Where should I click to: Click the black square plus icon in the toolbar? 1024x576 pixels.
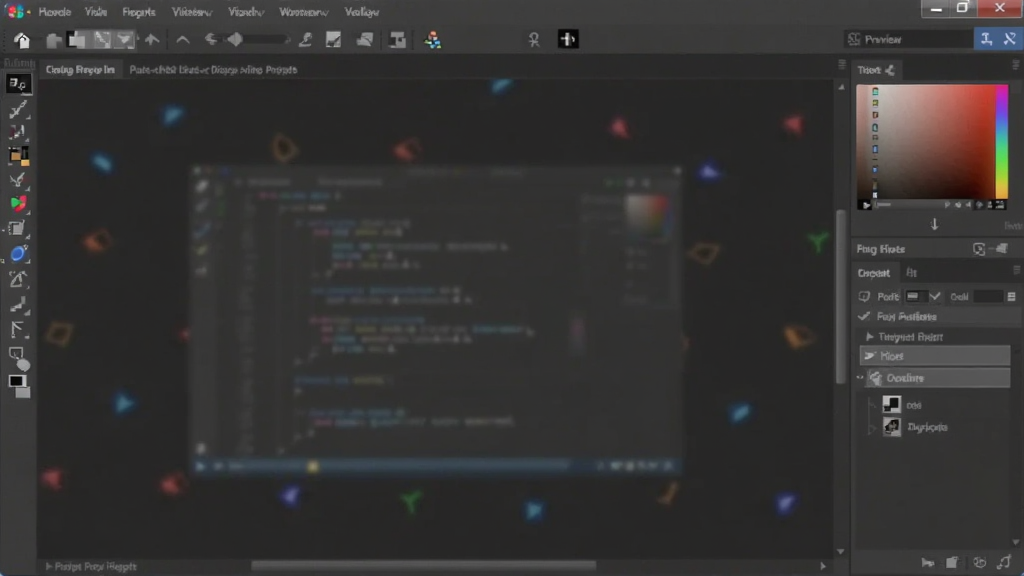coord(568,39)
